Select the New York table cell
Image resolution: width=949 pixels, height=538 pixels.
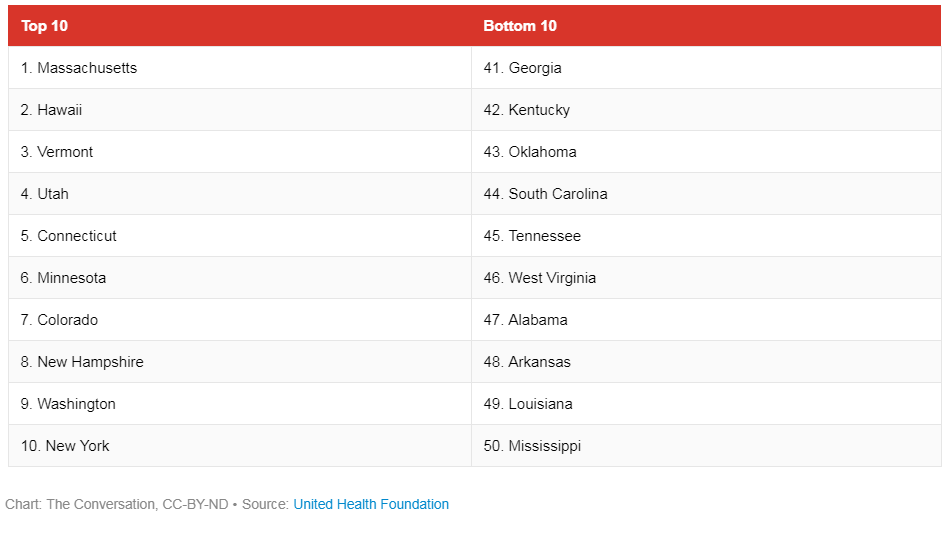point(240,445)
